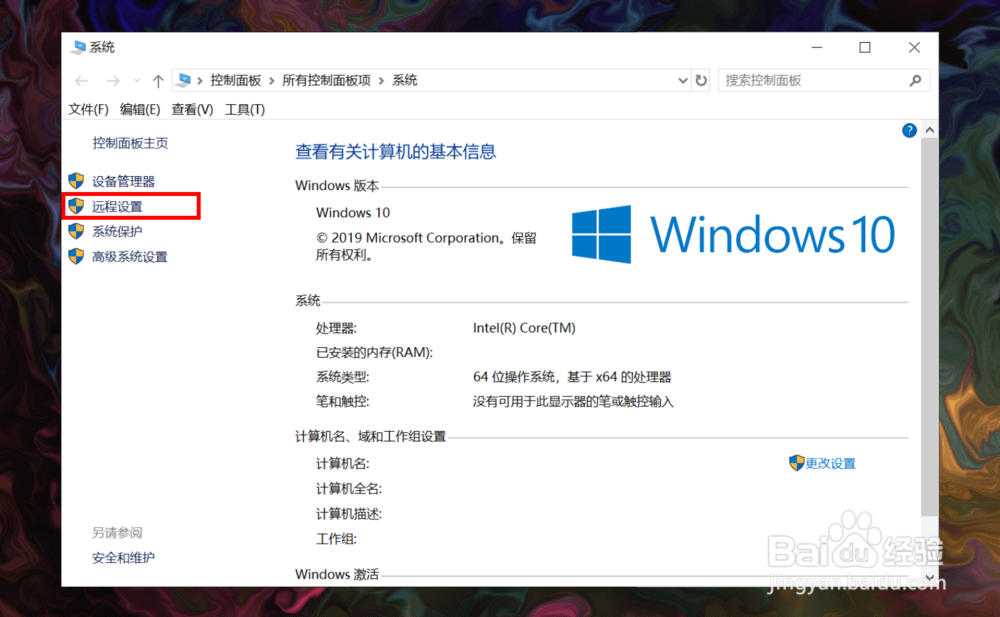Viewport: 1000px width, 617px height.
Task: Expand the address bar history dropdown
Action: click(x=682, y=81)
